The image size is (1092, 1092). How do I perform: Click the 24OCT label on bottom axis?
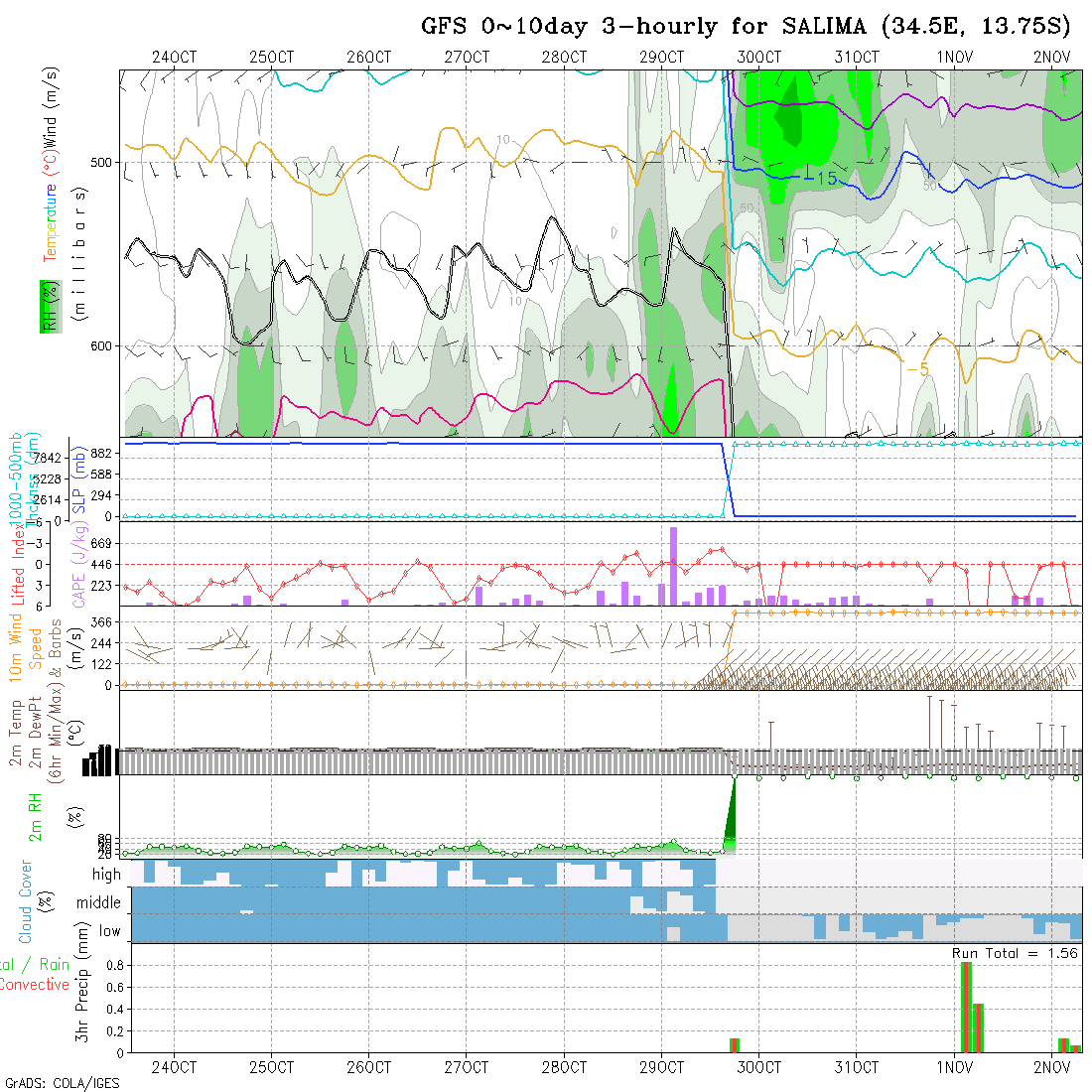tap(175, 1067)
